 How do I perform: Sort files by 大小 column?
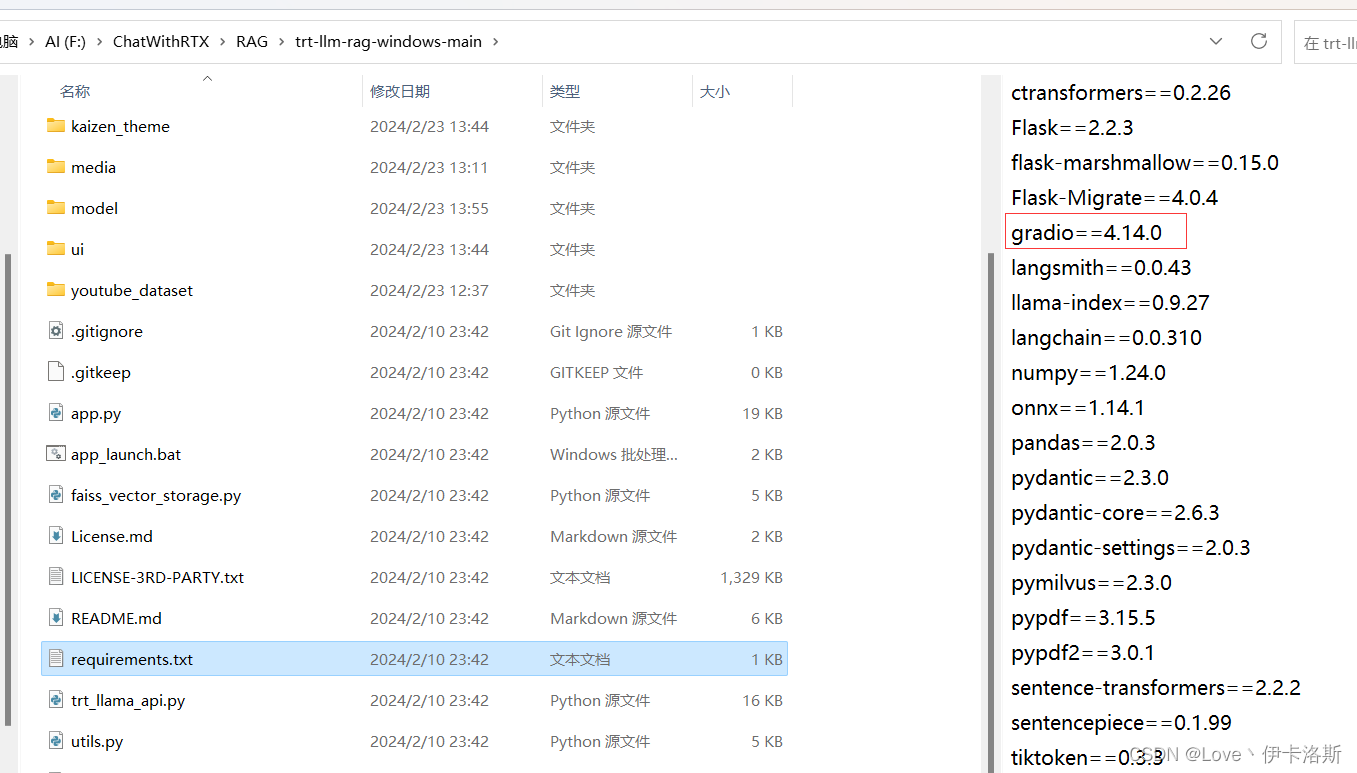click(x=715, y=91)
